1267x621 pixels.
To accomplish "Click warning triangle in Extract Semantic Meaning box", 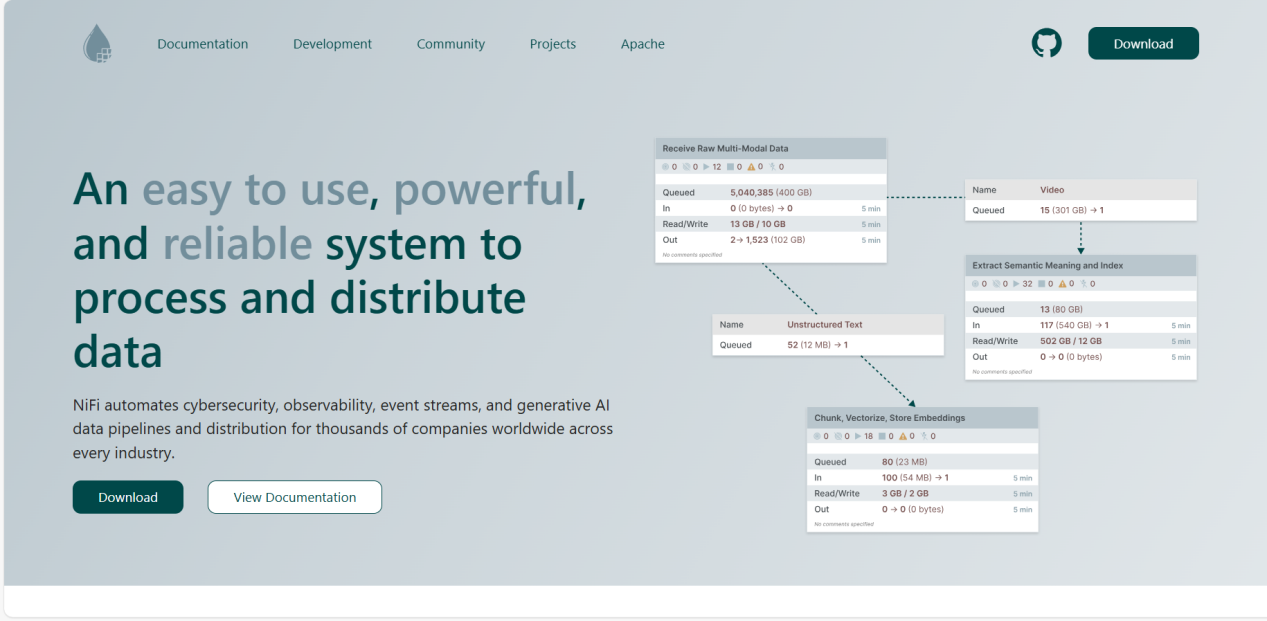I will 1061,284.
